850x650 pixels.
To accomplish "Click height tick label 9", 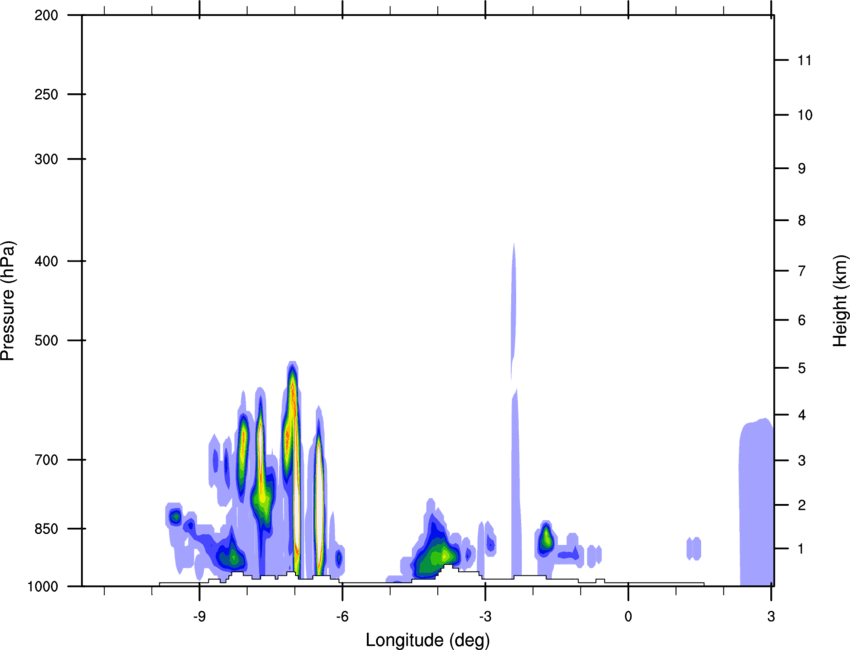I will [x=801, y=169].
